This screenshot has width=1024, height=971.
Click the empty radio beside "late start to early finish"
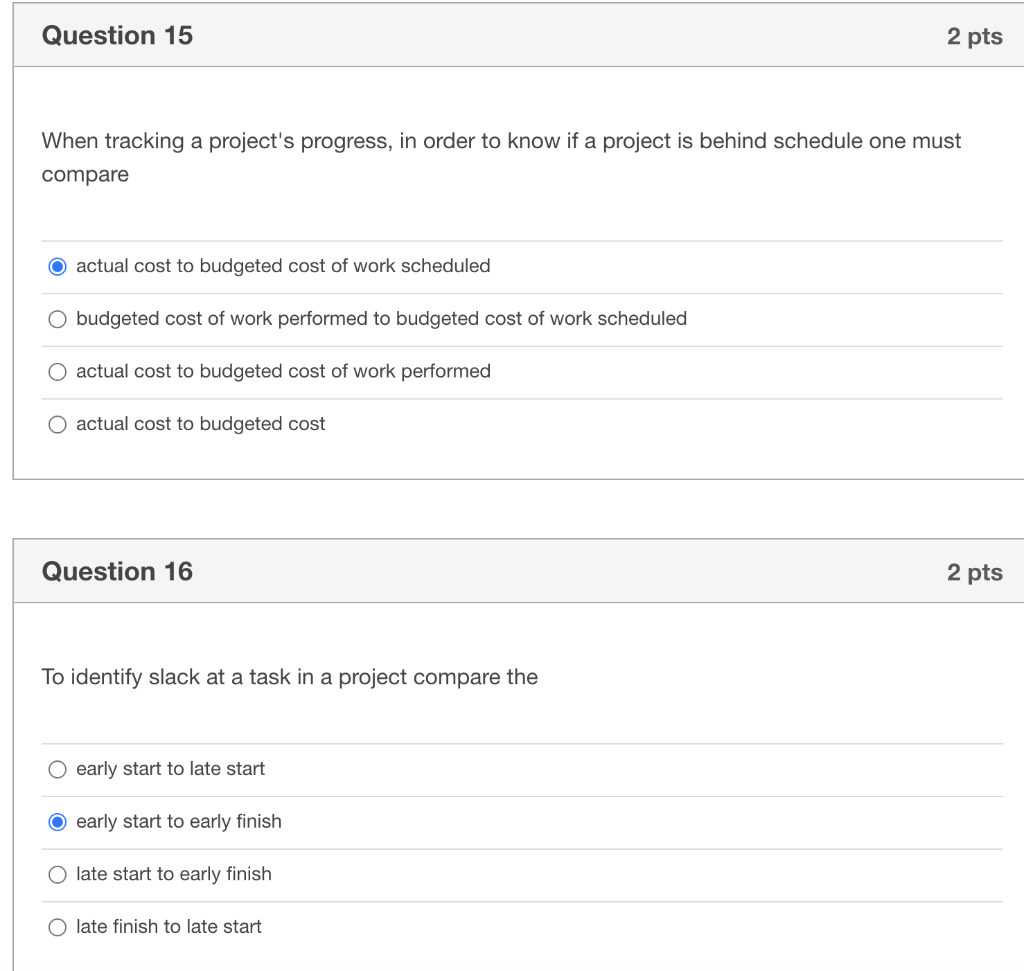pyautogui.click(x=57, y=874)
